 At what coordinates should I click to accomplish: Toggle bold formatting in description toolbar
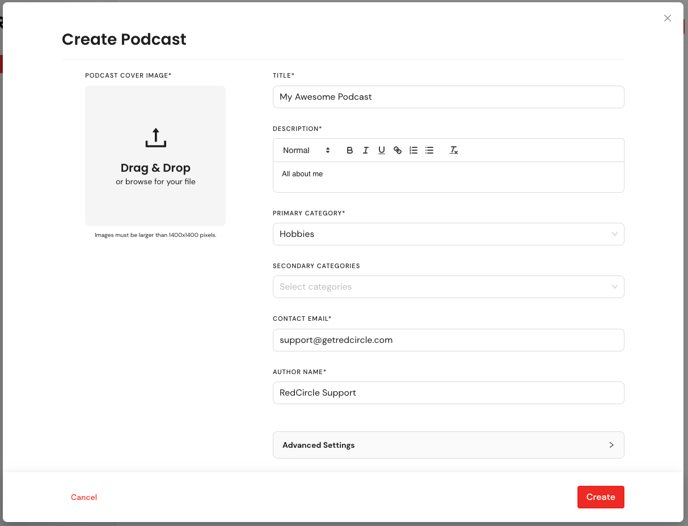pos(349,150)
